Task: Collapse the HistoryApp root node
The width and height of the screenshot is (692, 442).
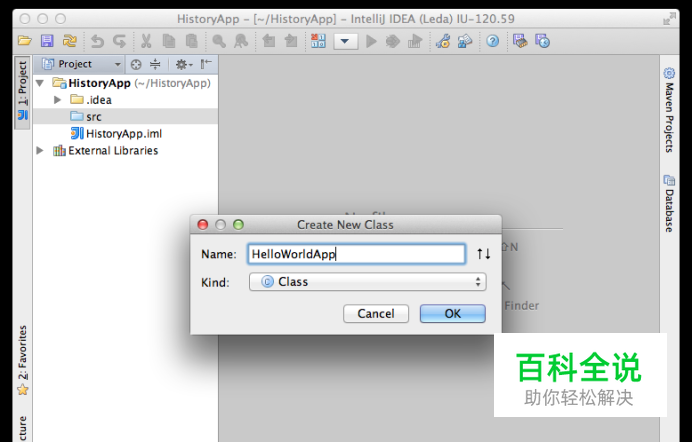Action: (40, 83)
